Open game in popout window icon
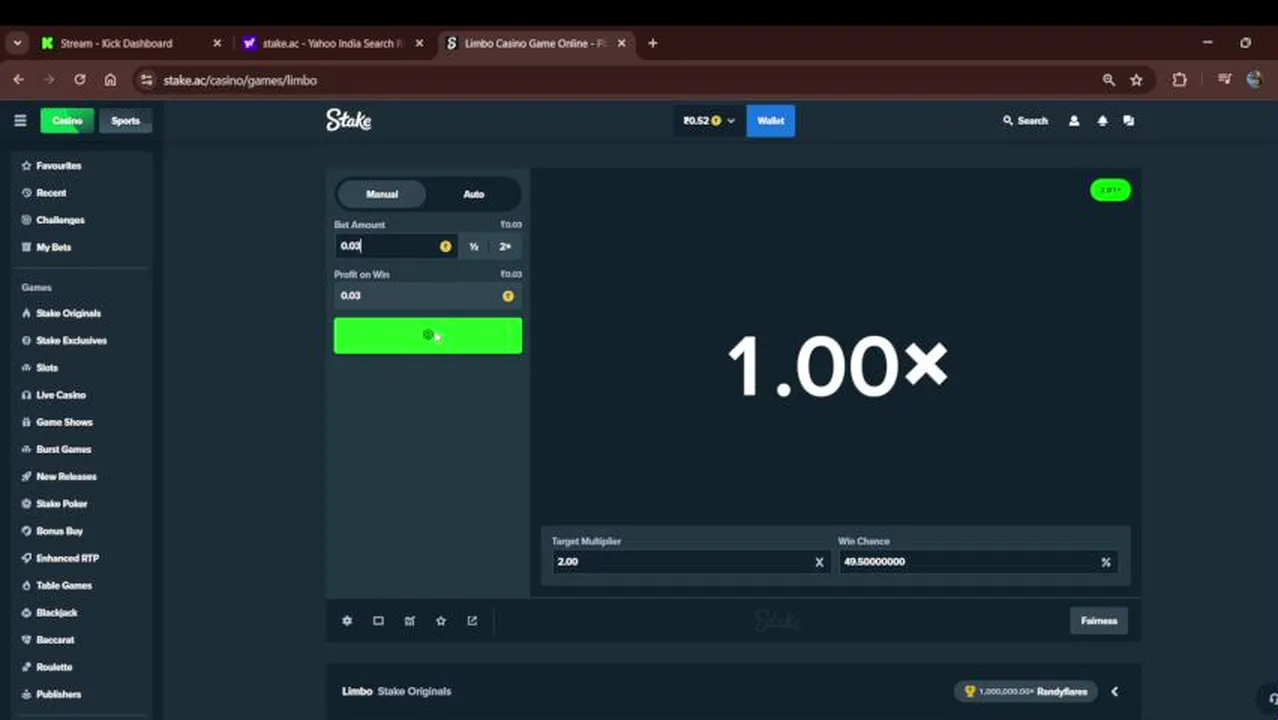This screenshot has width=1278, height=720. click(472, 621)
